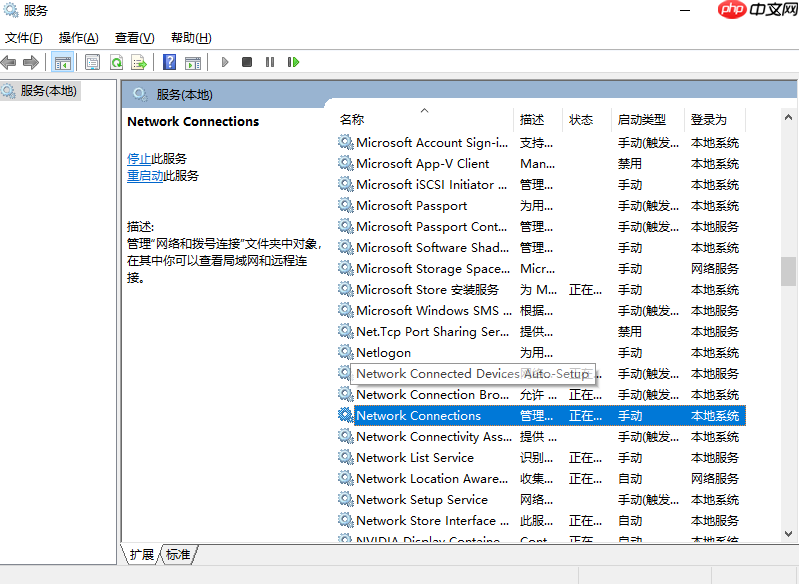Click the gear icon beside Net.Tcp Port Sharing Ser...
The width and height of the screenshot is (799, 584).
[345, 331]
